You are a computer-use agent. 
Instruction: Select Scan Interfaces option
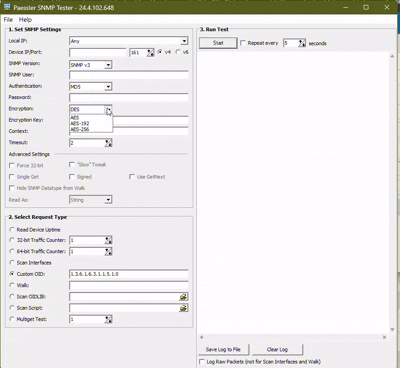pyautogui.click(x=12, y=263)
